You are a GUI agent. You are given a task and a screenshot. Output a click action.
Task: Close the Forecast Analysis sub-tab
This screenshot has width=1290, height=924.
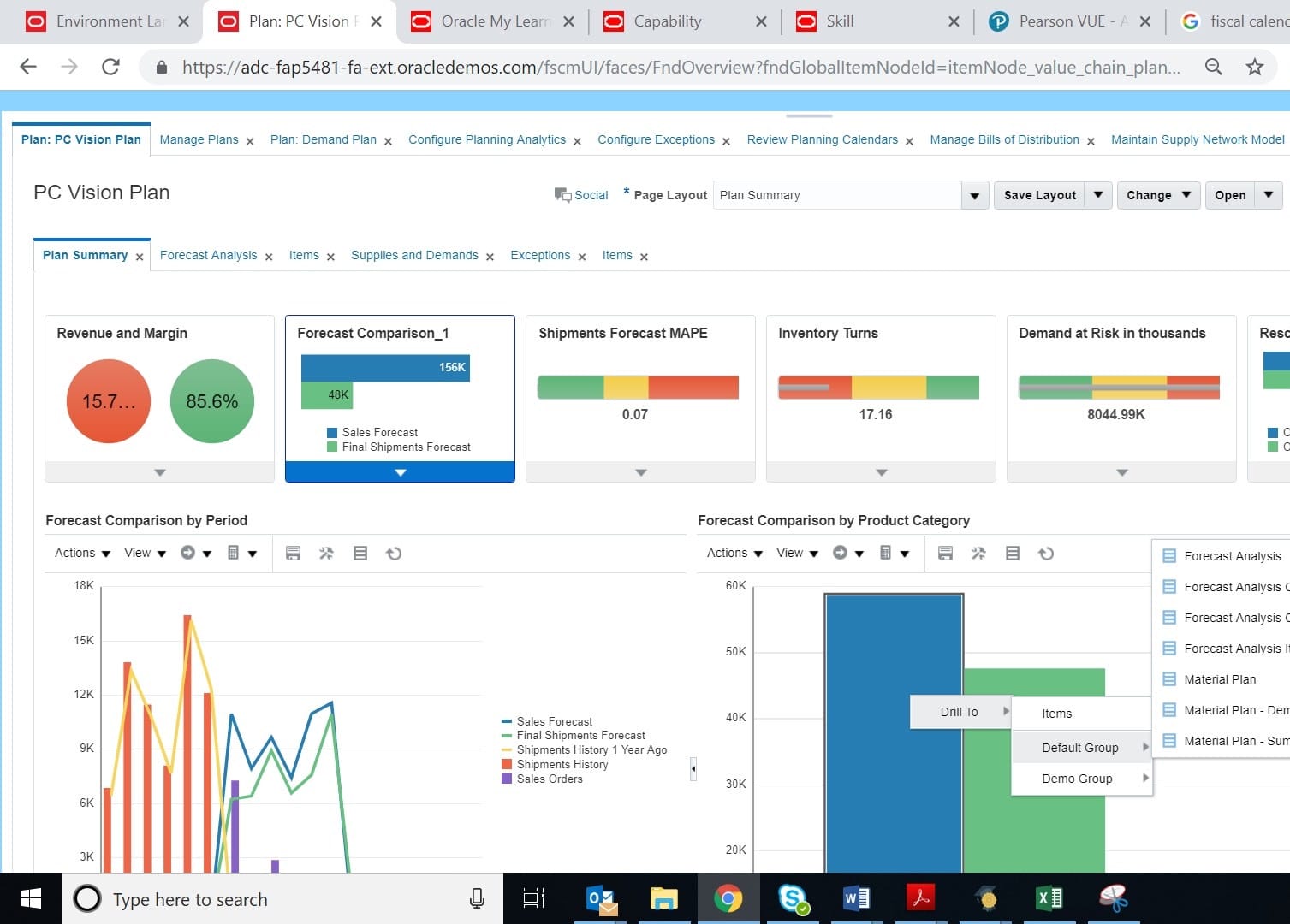[x=269, y=257]
